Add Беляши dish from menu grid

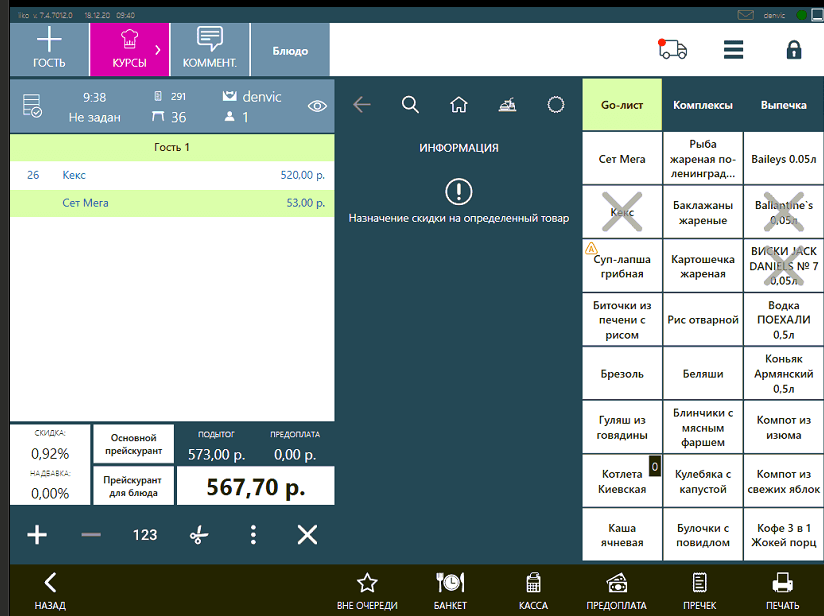702,374
